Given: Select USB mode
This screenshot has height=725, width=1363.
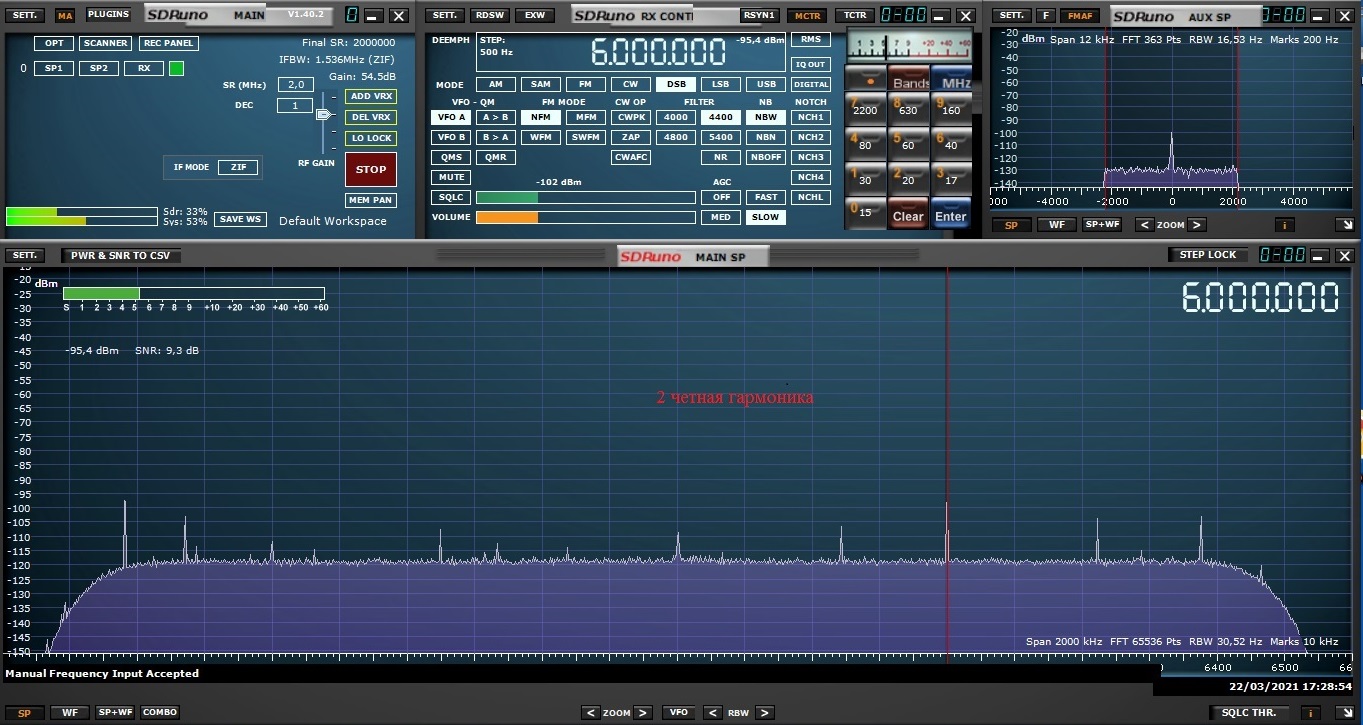Looking at the screenshot, I should pos(766,85).
